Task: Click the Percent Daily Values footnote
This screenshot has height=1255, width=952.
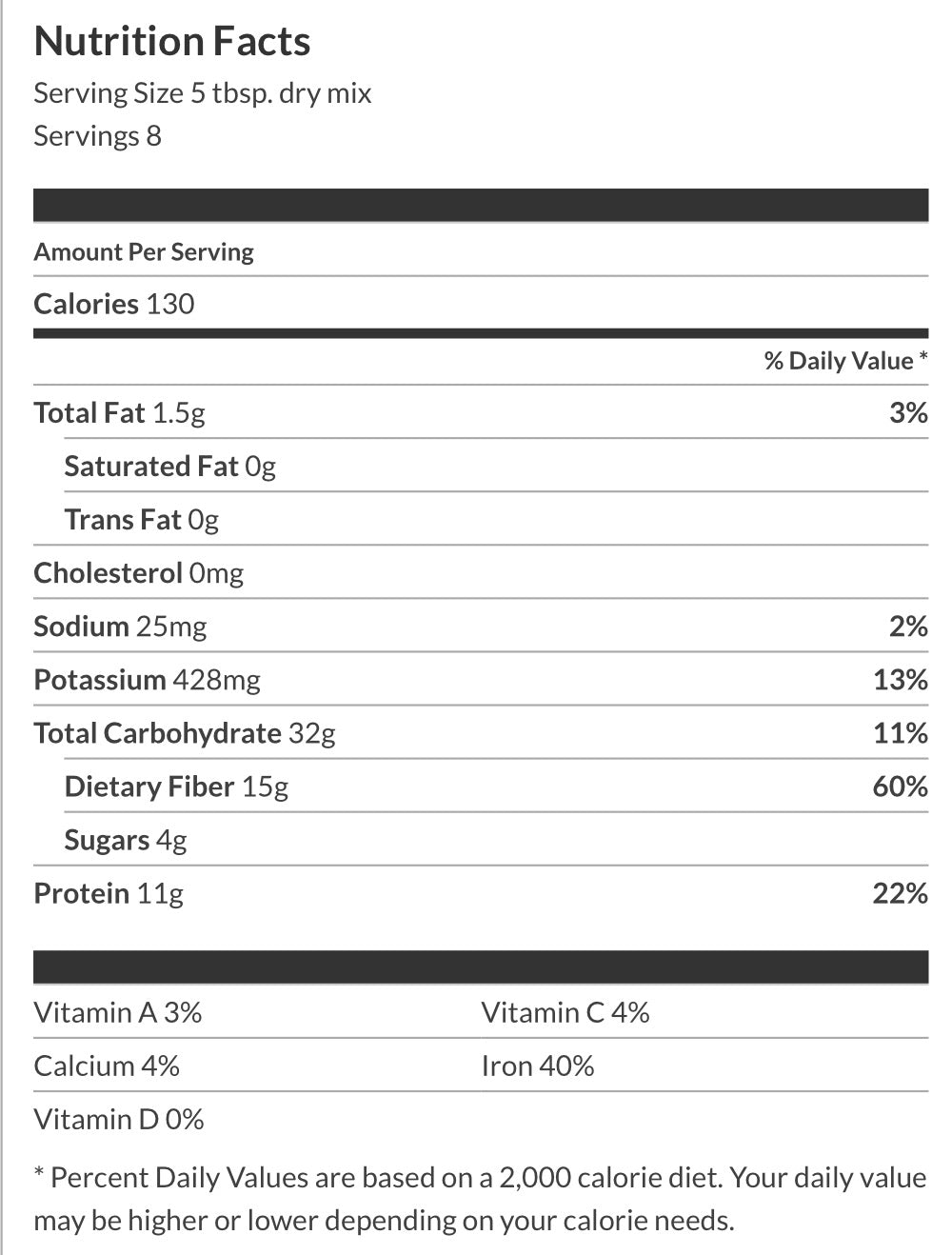Action: click(480, 1199)
